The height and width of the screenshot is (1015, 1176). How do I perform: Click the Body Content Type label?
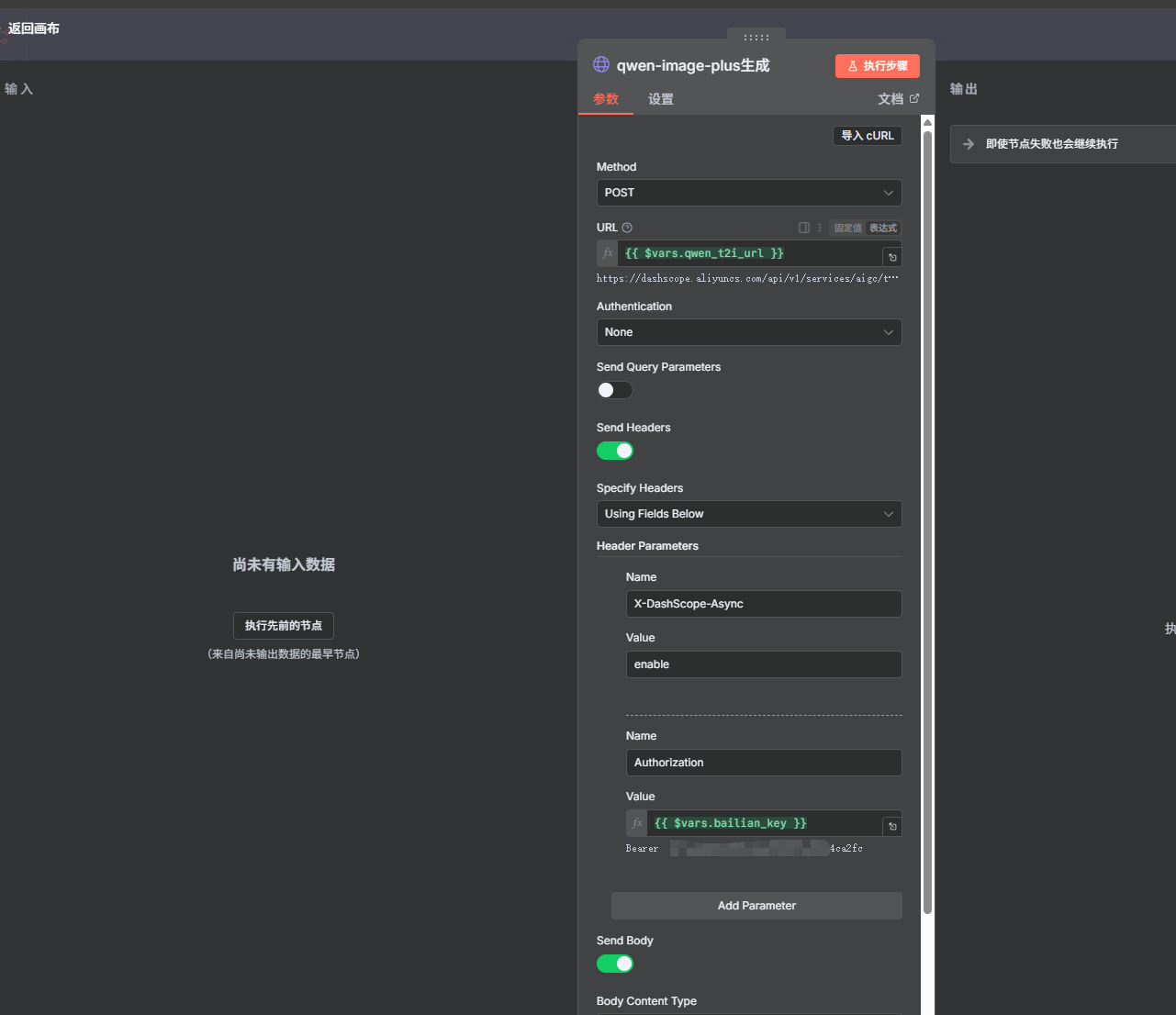646,1001
